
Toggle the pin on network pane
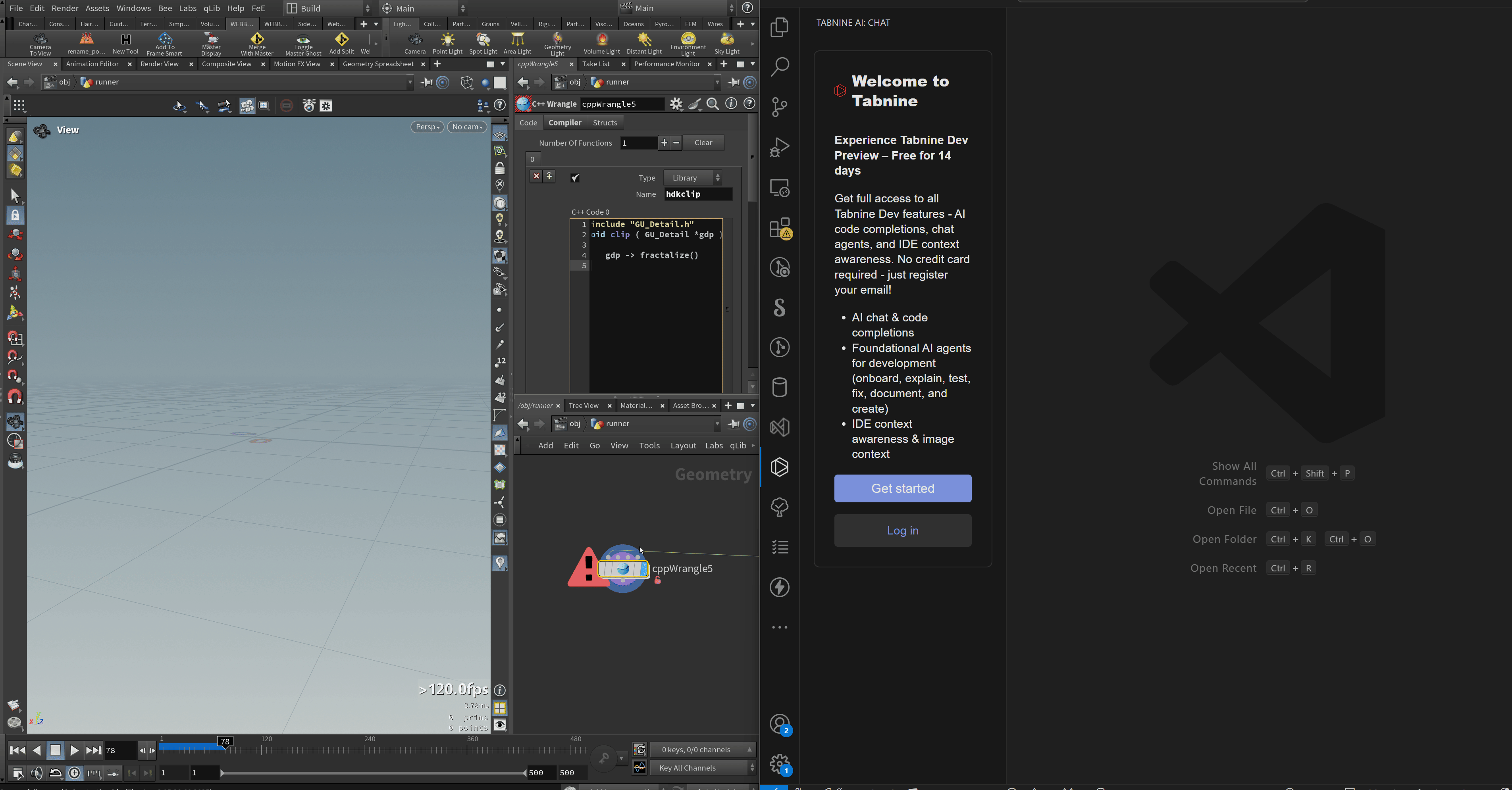click(733, 424)
